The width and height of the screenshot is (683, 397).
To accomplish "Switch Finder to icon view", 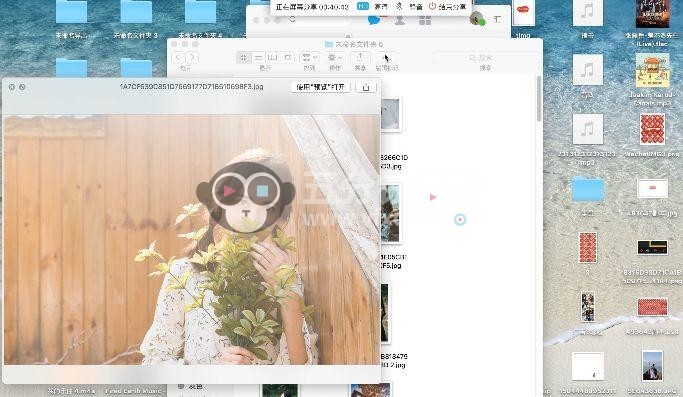I will [244, 58].
